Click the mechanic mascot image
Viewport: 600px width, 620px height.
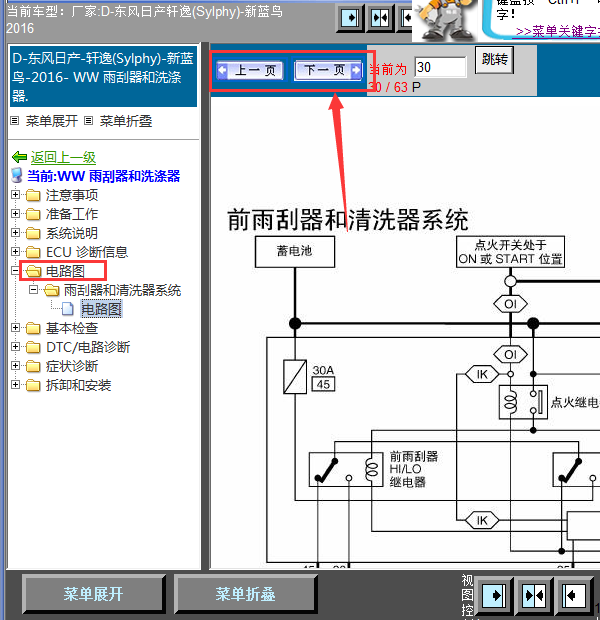[x=445, y=20]
